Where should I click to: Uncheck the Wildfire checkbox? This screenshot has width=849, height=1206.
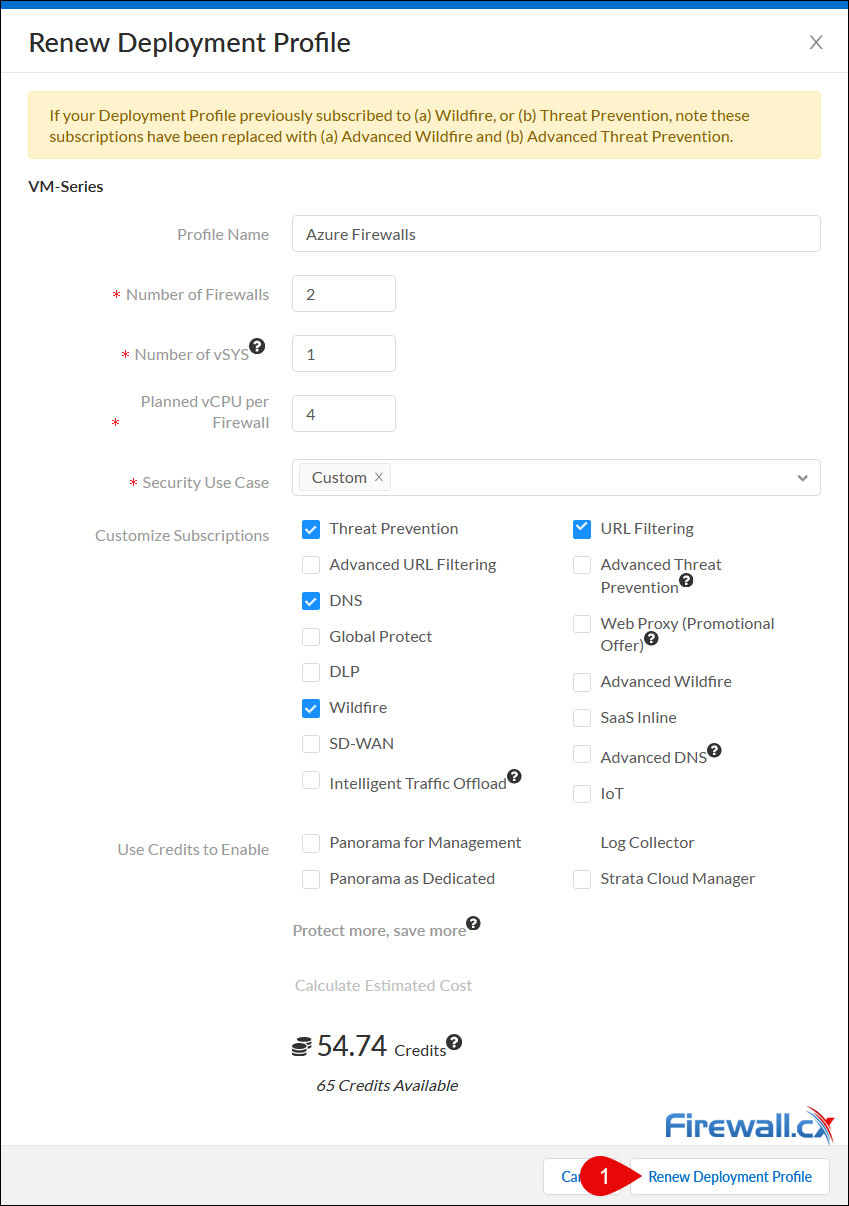tap(311, 708)
